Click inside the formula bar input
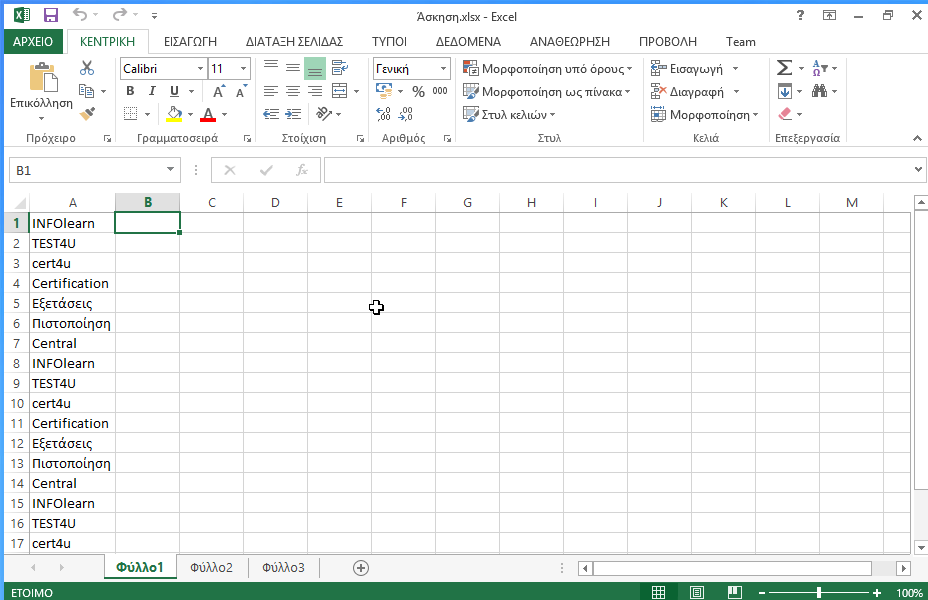928x600 pixels. pyautogui.click(x=618, y=170)
